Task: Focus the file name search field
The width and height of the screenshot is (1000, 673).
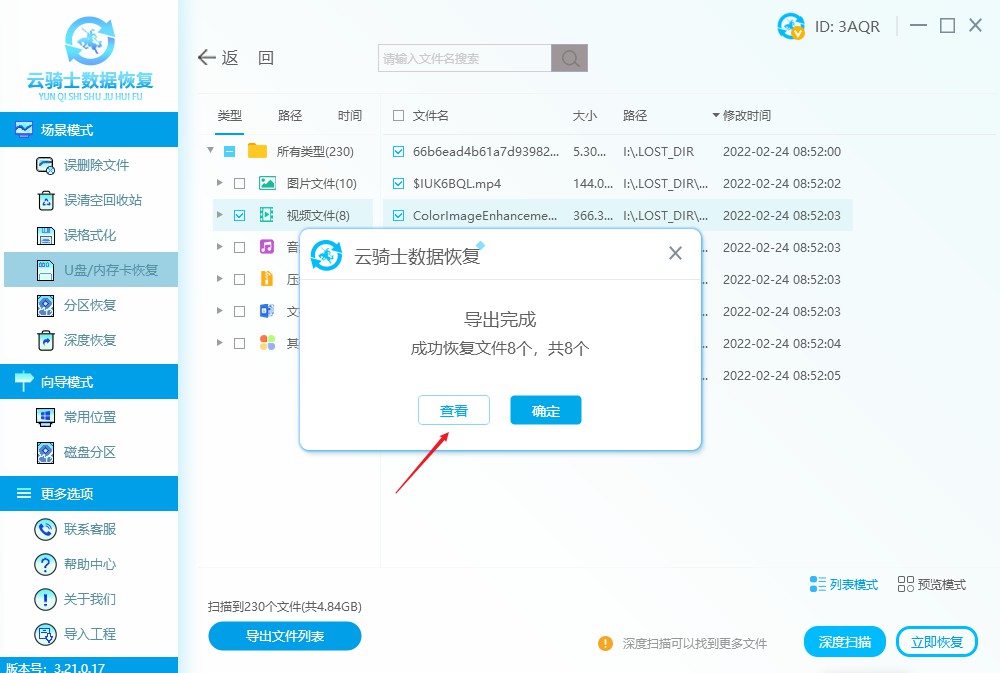Action: pos(465,58)
